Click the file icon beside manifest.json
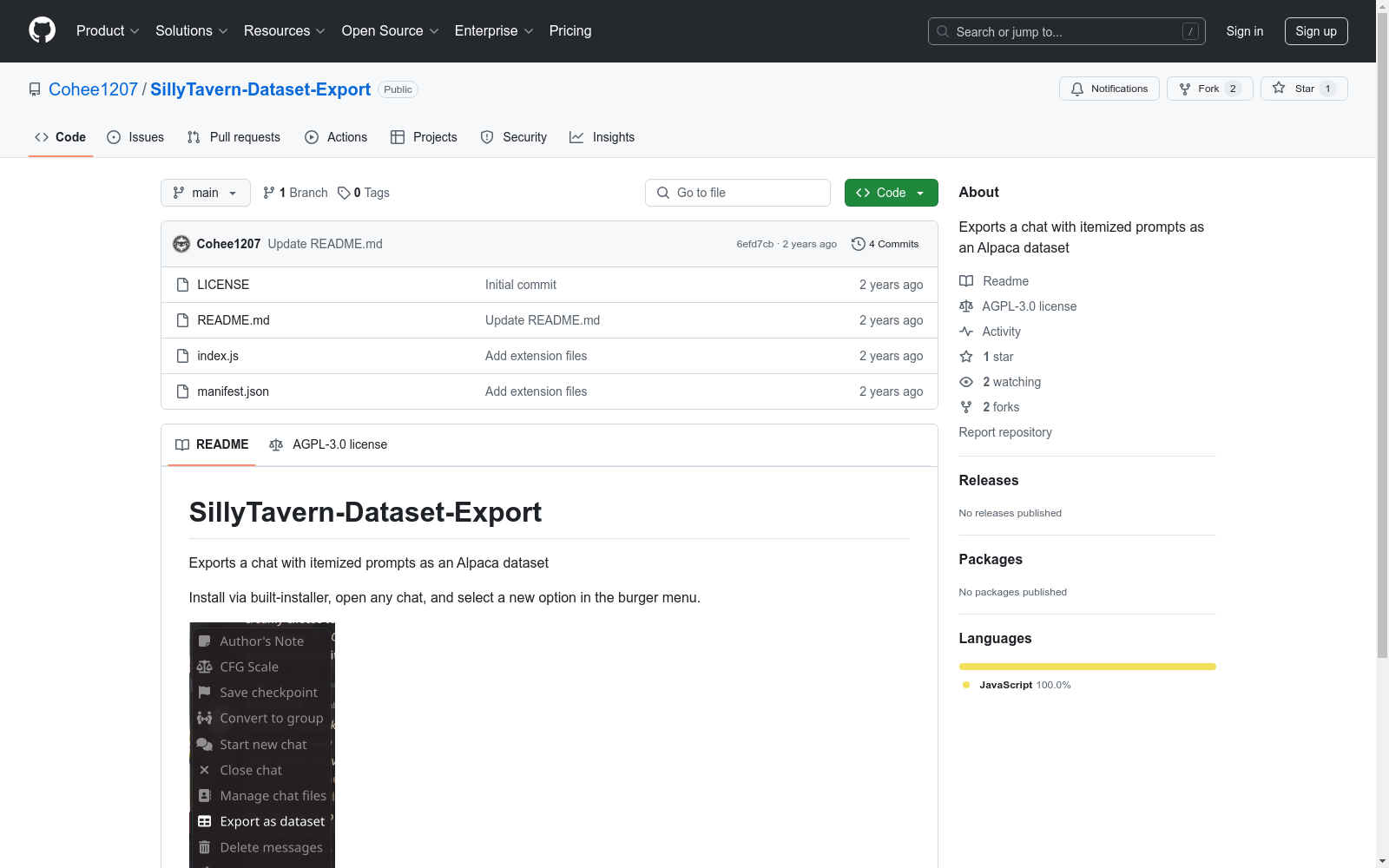 [x=182, y=391]
